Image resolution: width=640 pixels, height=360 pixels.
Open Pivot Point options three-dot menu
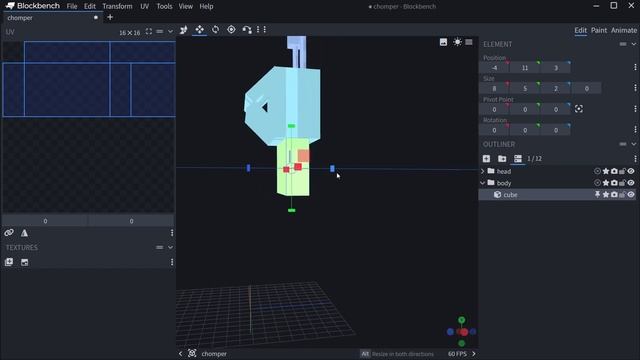click(x=635, y=109)
